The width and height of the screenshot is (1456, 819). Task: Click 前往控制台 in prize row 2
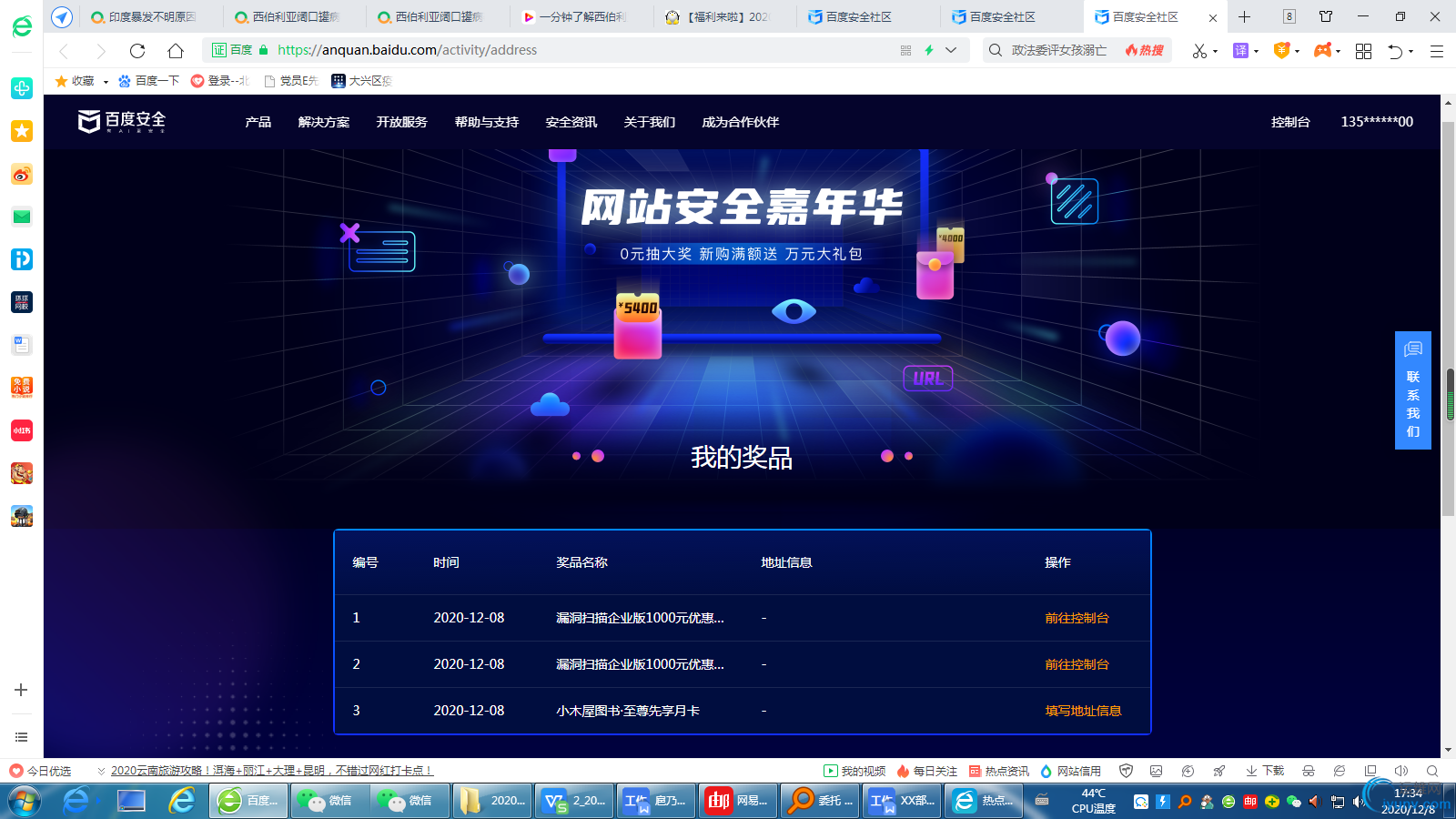[x=1077, y=664]
